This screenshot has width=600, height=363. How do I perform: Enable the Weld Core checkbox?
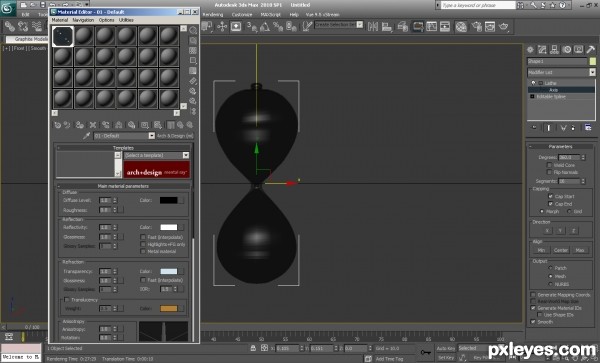(549, 165)
